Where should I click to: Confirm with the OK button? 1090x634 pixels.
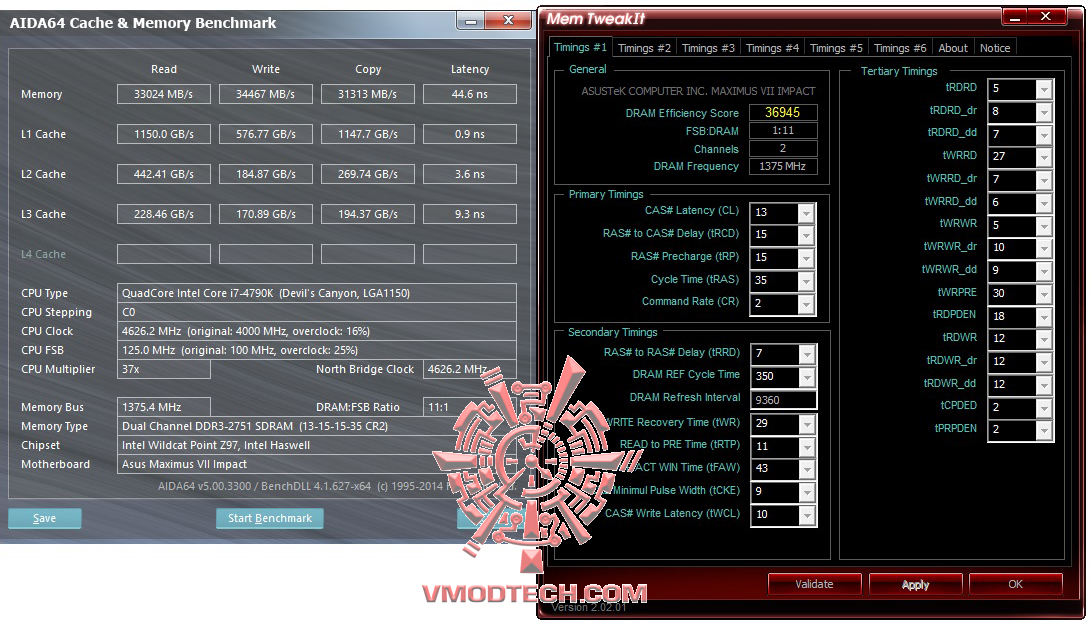(x=1015, y=585)
